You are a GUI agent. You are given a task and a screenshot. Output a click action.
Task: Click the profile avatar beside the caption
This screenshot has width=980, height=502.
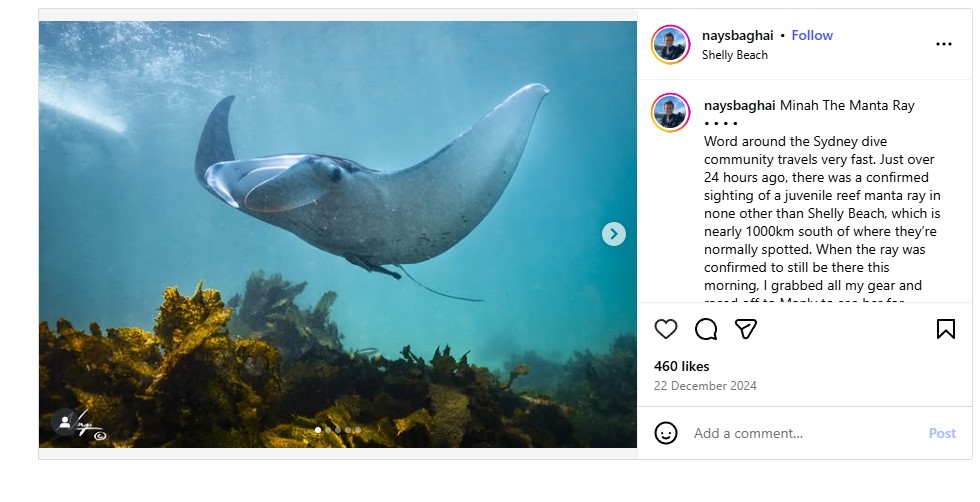[670, 112]
